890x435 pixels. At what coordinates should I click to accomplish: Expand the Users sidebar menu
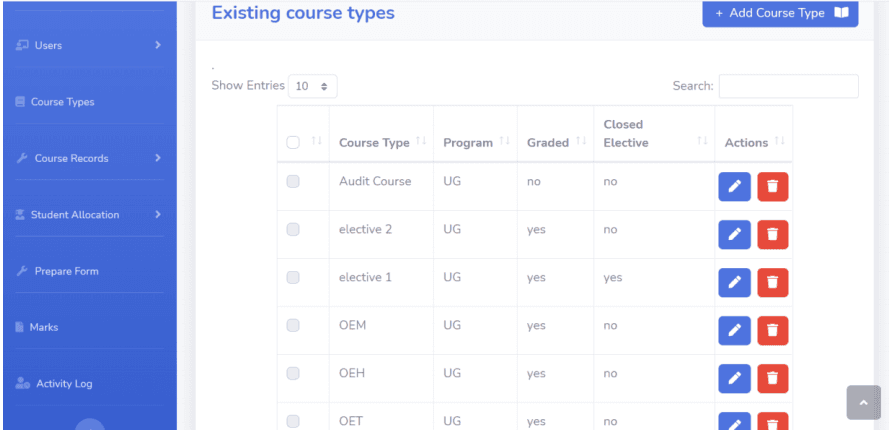89,45
